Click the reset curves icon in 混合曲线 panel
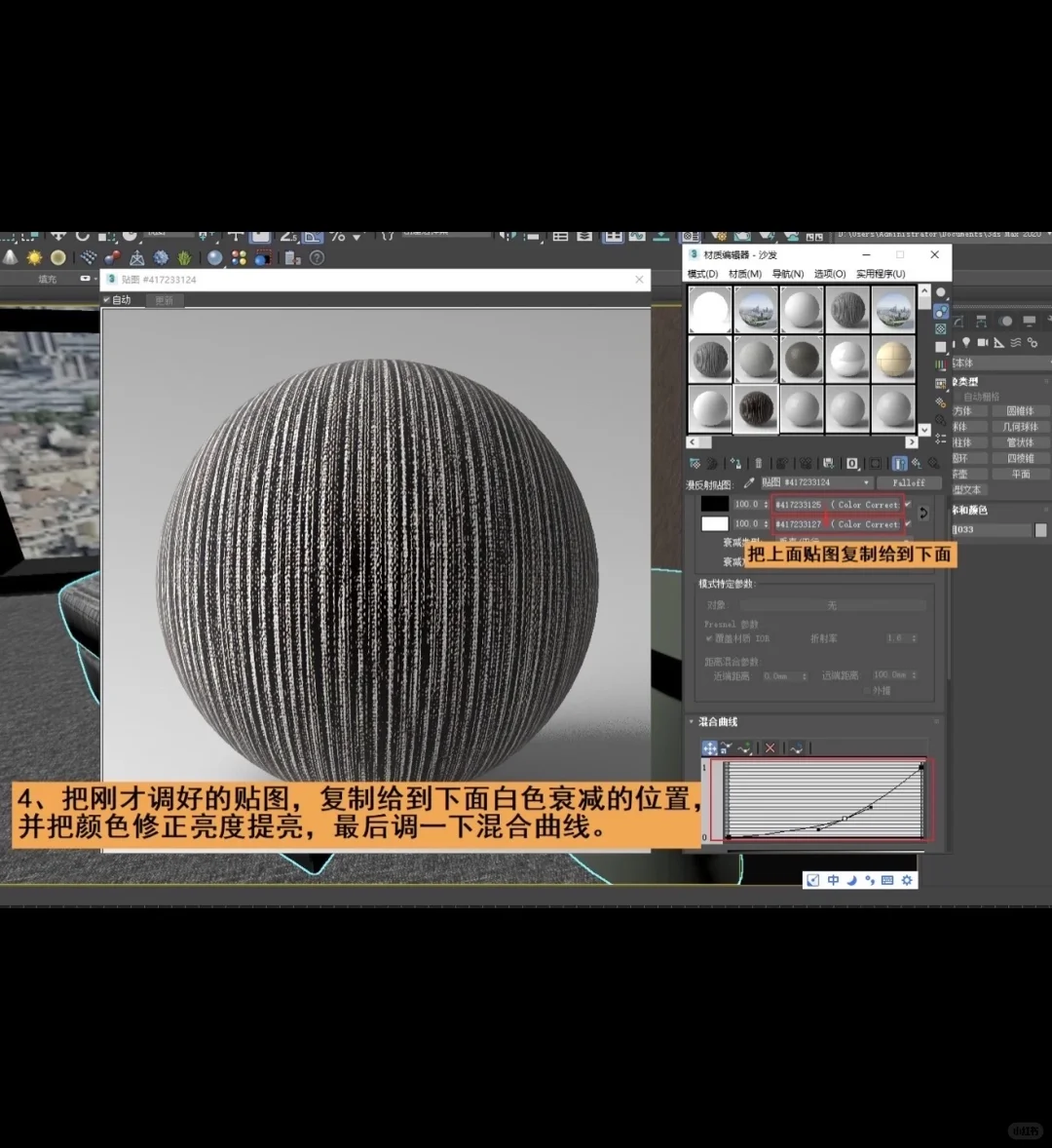The height and width of the screenshot is (1148, 1052). (798, 746)
